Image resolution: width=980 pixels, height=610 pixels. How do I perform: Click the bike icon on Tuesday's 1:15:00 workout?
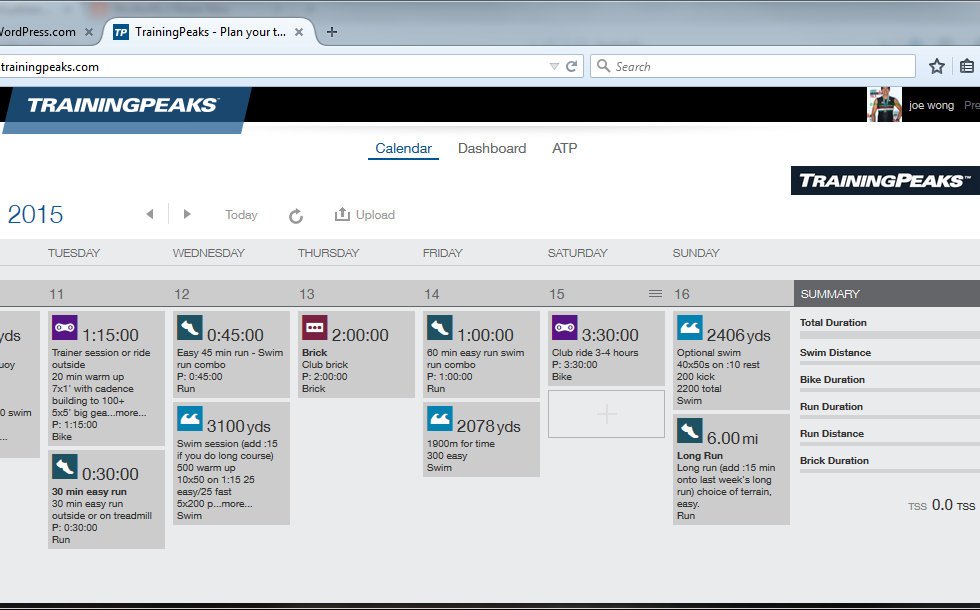(x=65, y=327)
